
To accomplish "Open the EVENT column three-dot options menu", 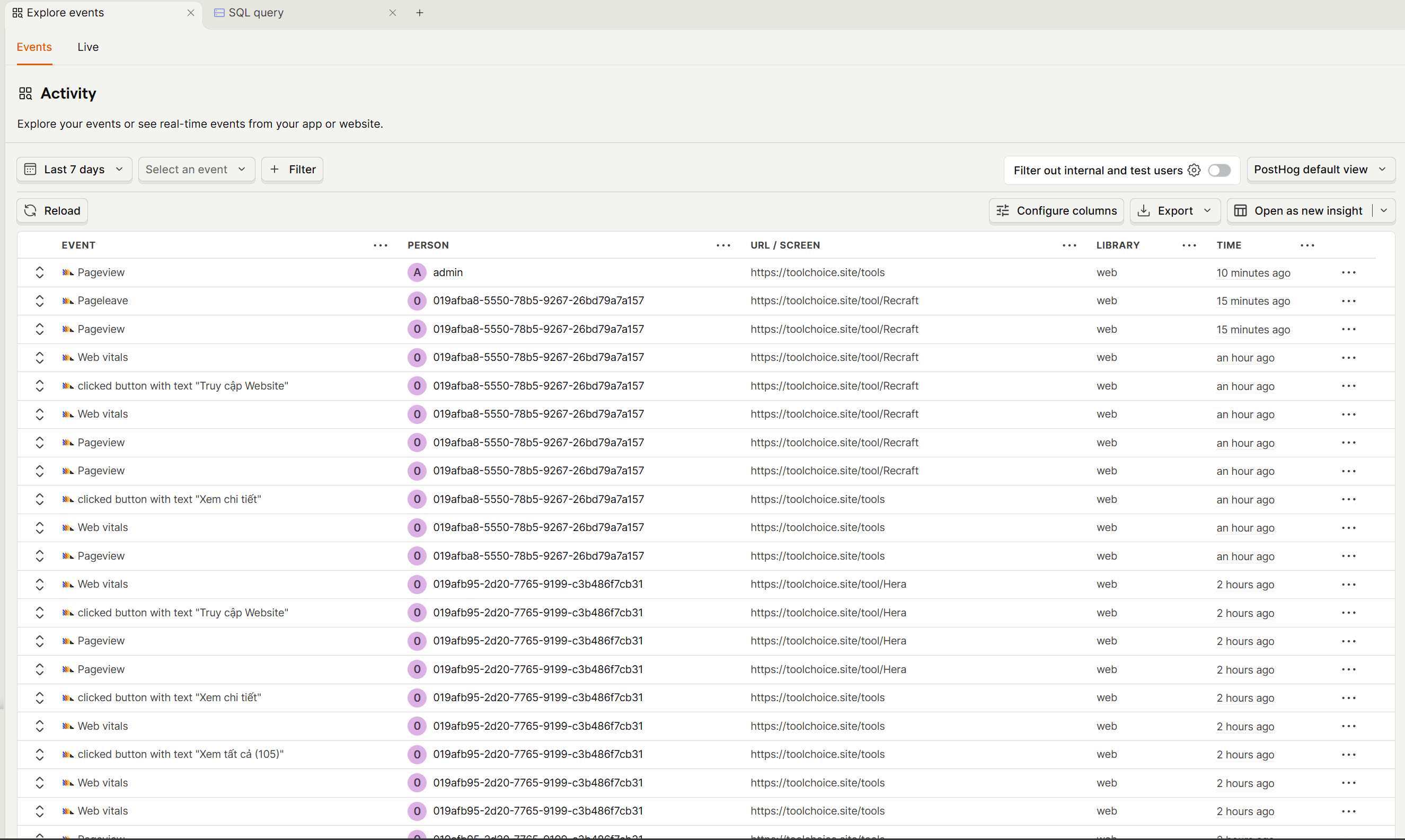I will click(x=381, y=245).
